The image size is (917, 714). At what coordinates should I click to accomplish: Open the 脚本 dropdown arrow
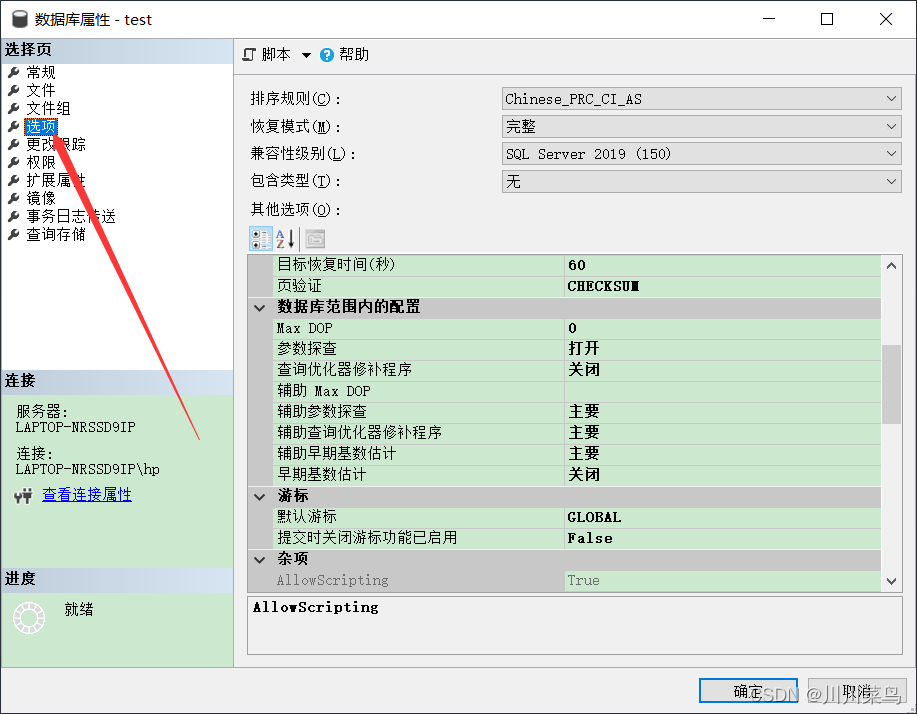(x=306, y=55)
